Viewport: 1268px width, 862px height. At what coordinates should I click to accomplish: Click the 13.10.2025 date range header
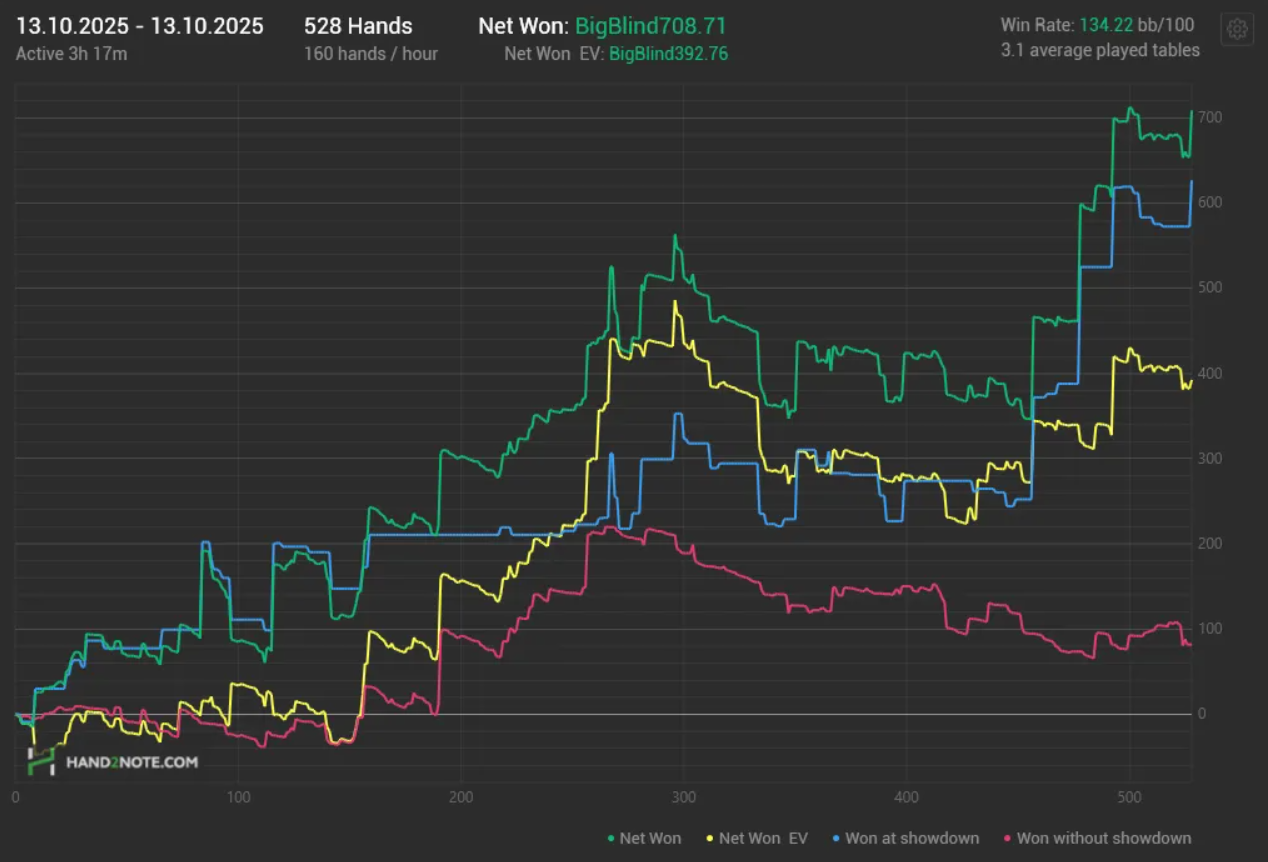[139, 27]
